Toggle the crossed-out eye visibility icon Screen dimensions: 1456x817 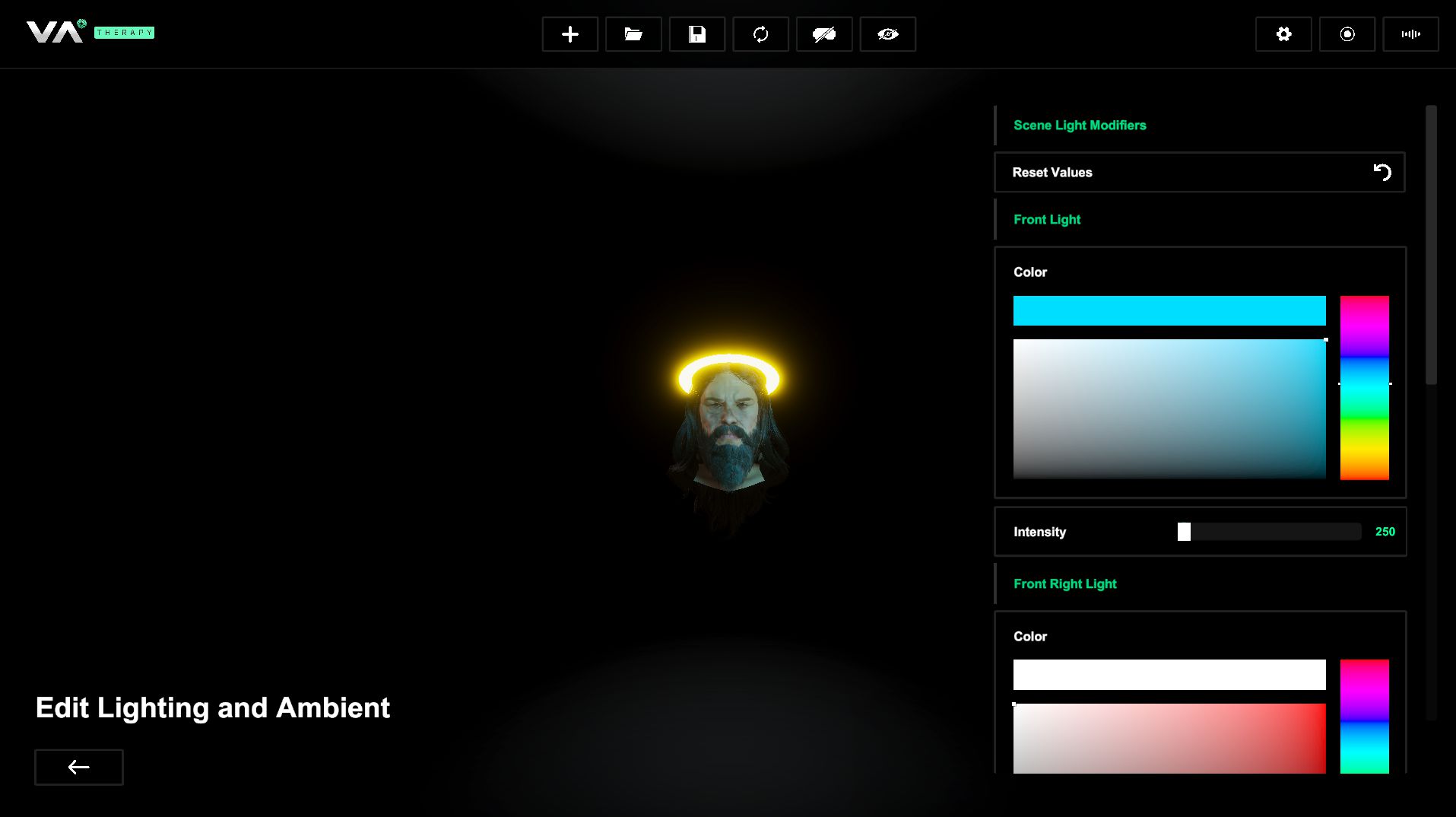(x=887, y=34)
